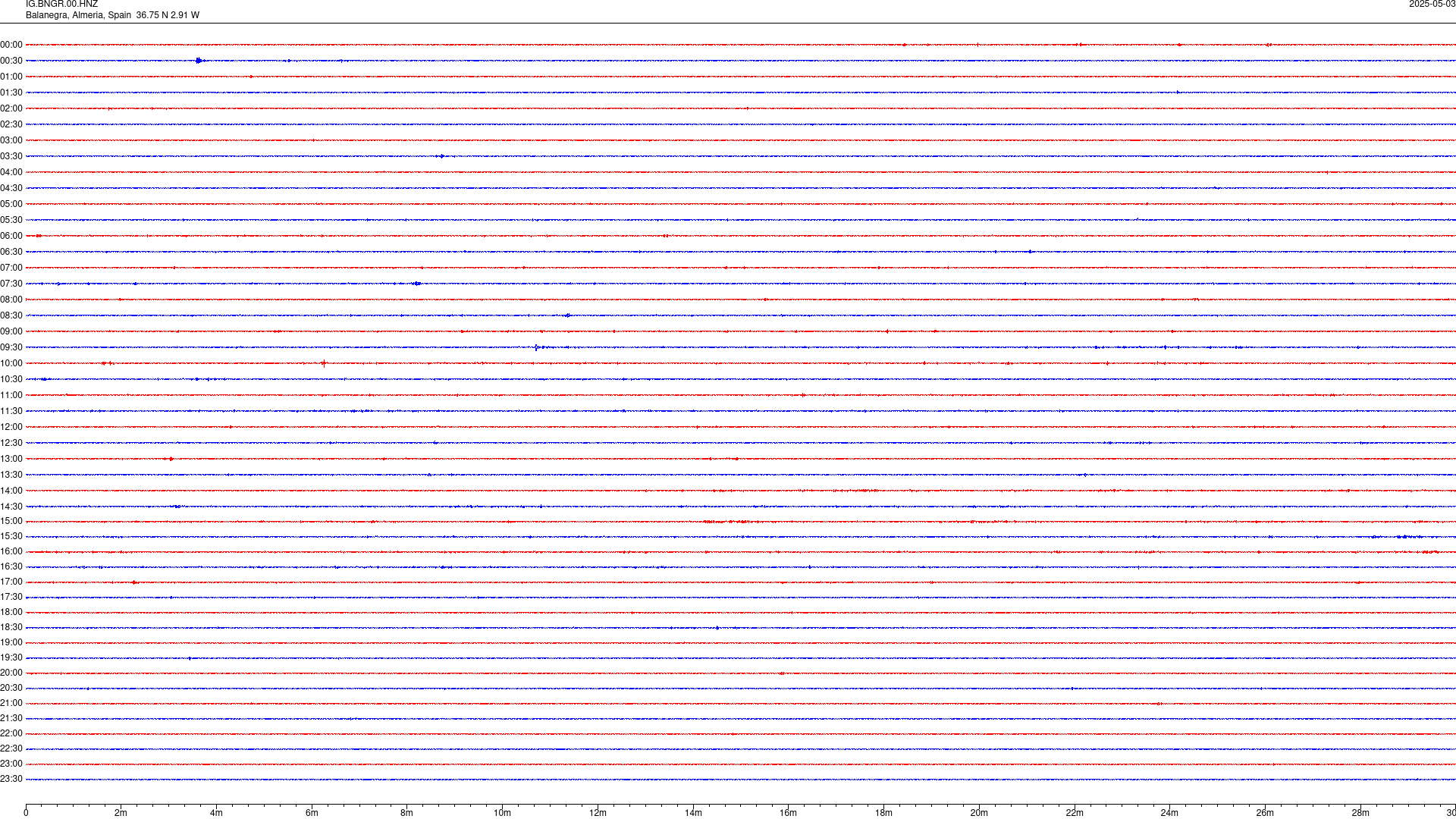This screenshot has height=819, width=1456.
Task: Select the 15:00 time label
Action: [x=11, y=521]
